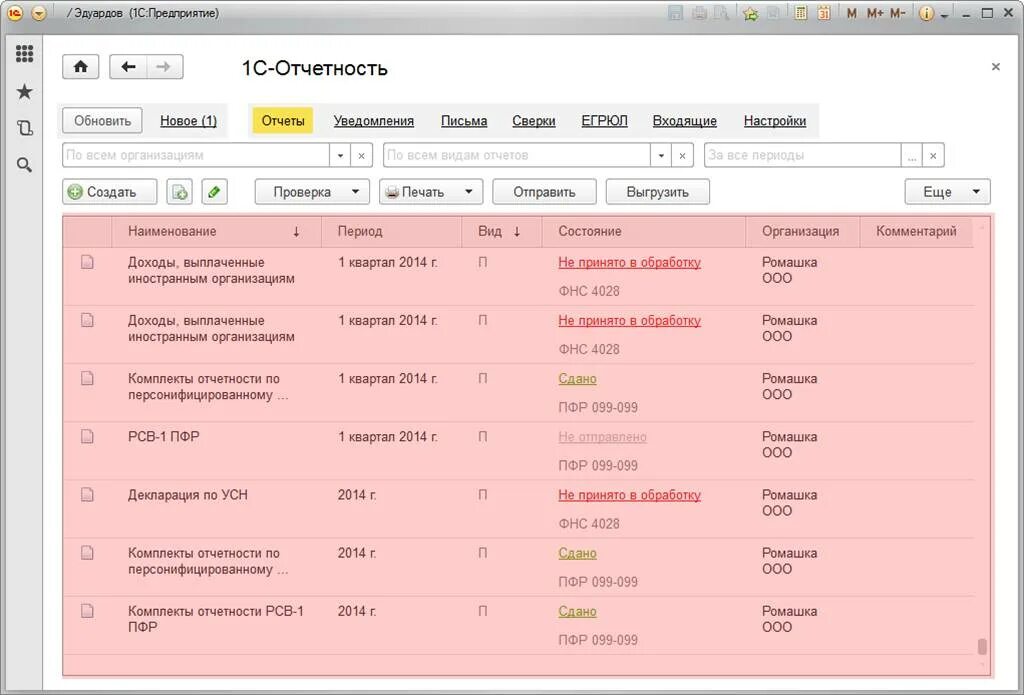Navigate forward with the right arrow
Screen dimensions: 1024x695
[165, 67]
